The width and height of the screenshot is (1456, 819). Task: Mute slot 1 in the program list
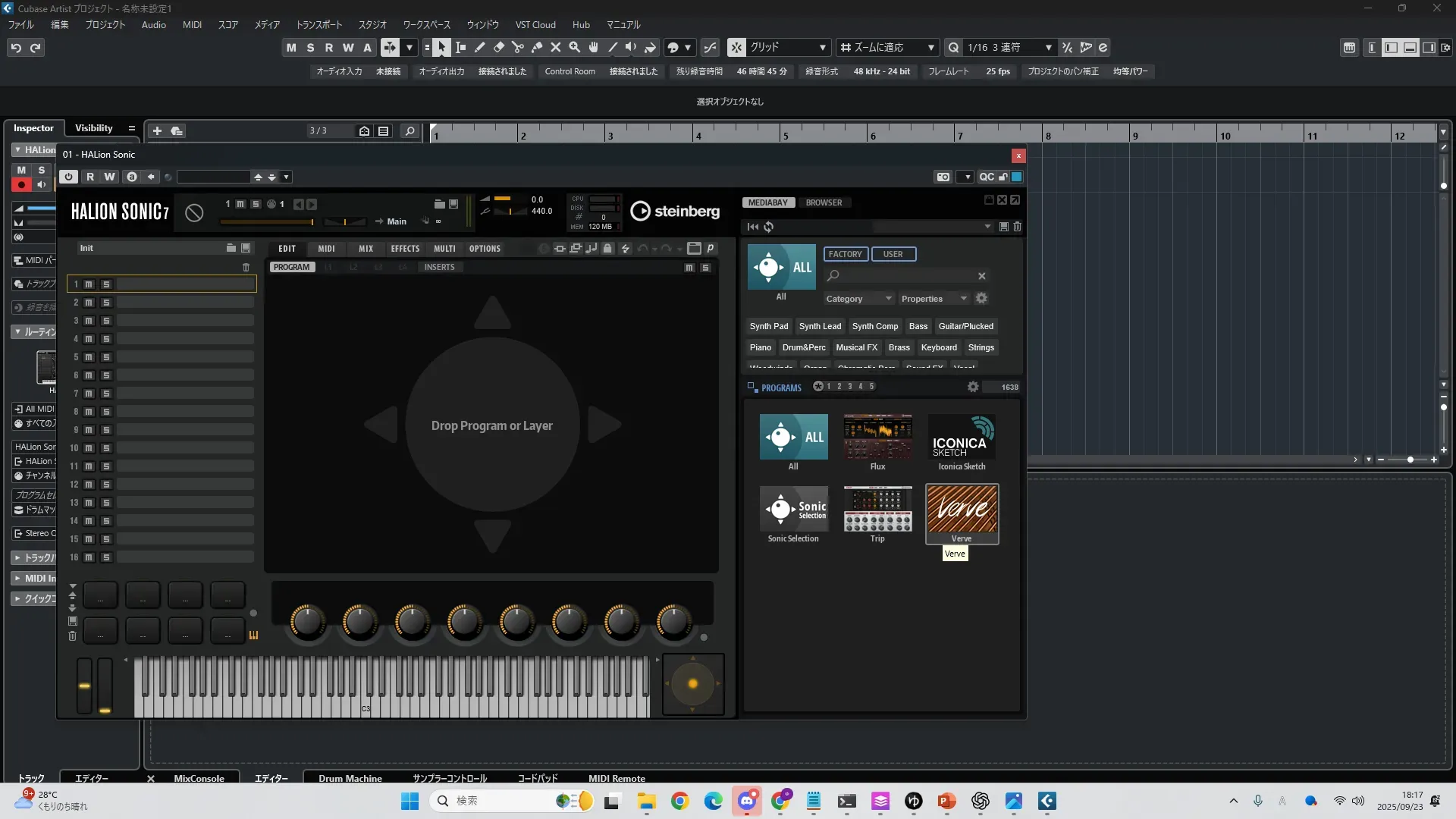coord(89,284)
